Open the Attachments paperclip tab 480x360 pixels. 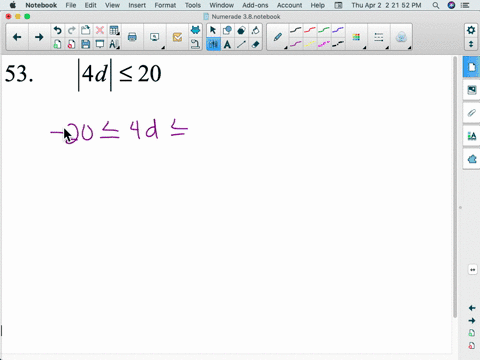tap(472, 113)
